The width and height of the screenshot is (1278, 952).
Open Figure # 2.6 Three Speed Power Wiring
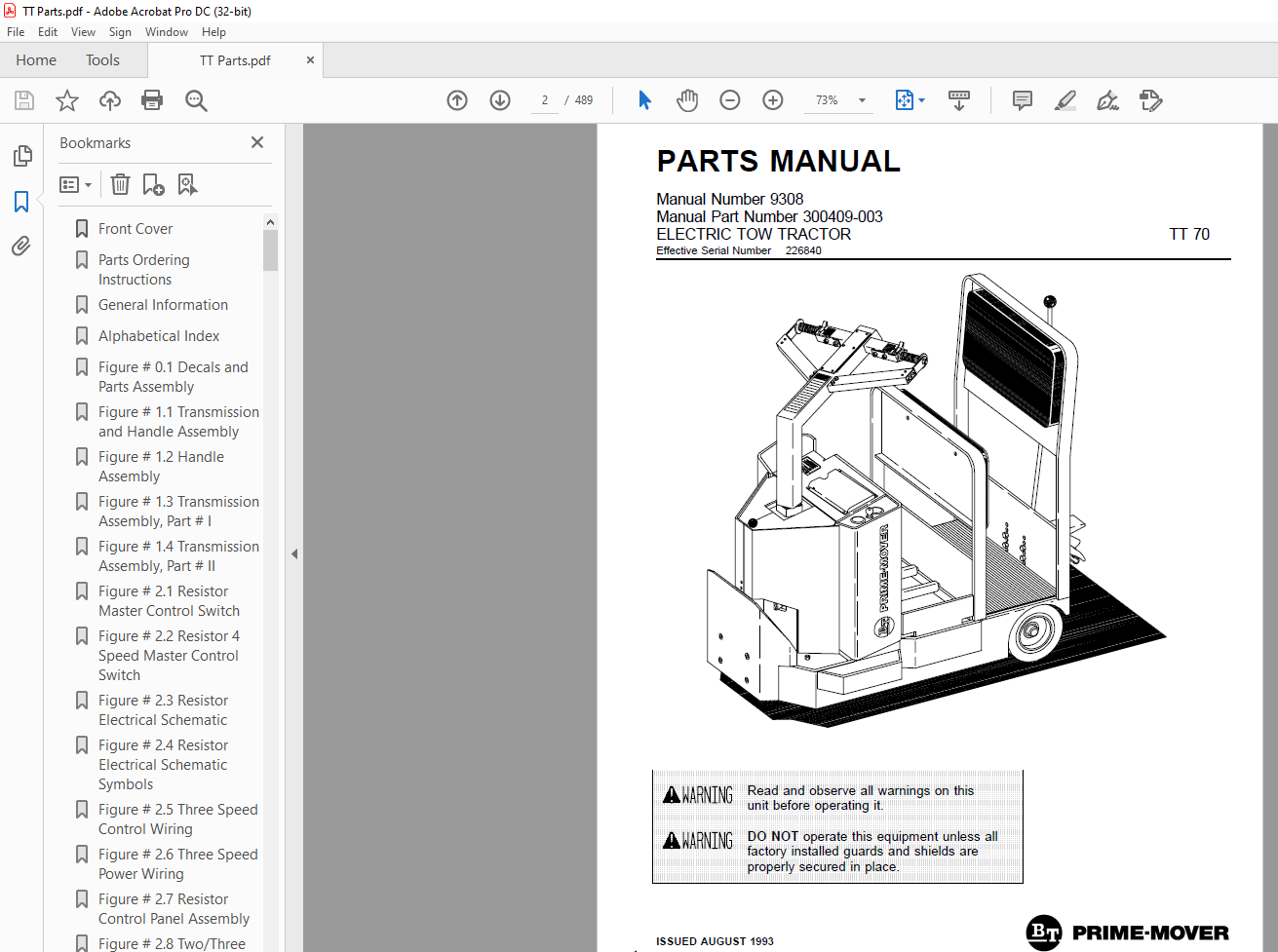pos(177,864)
